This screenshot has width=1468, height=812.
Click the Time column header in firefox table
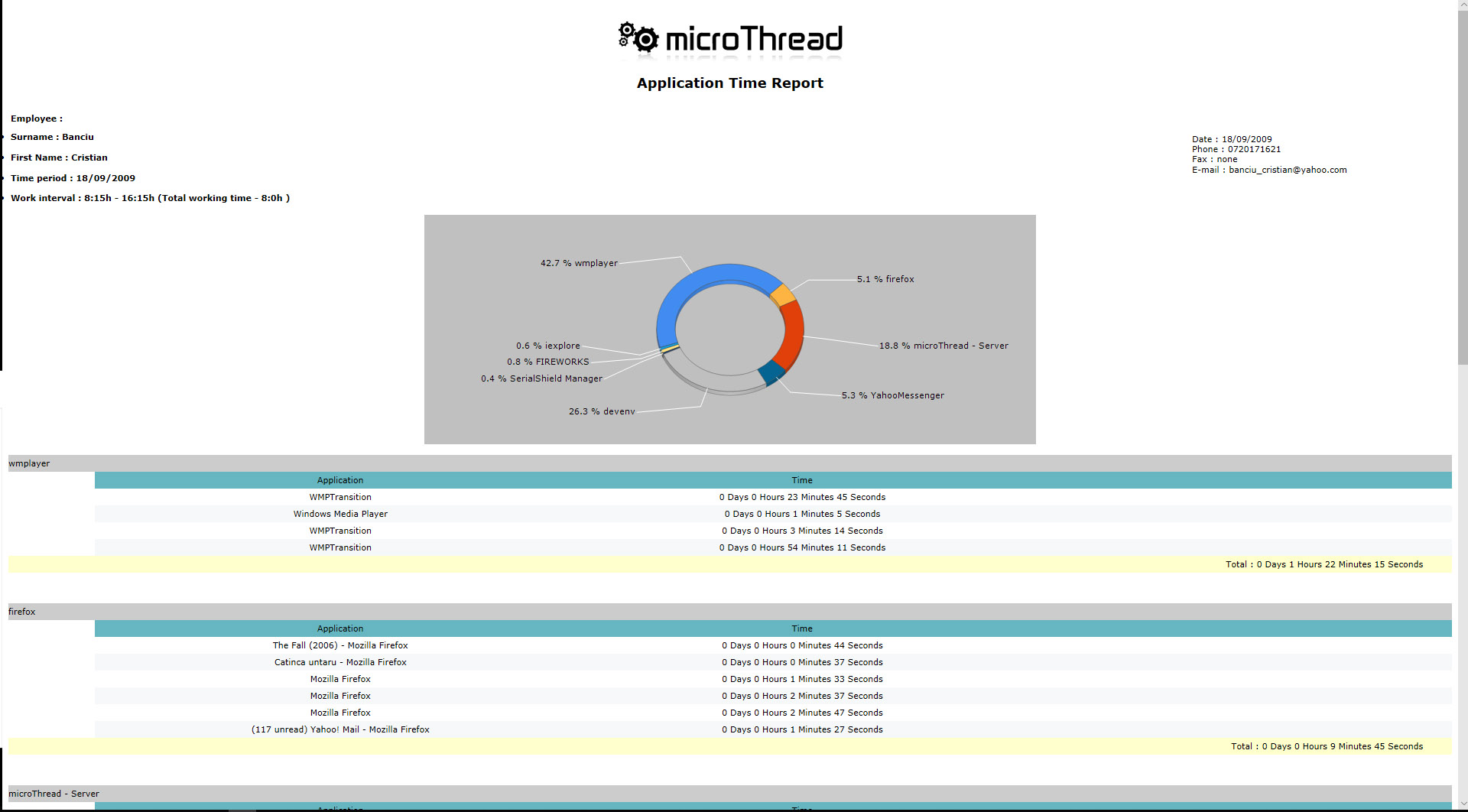click(802, 628)
